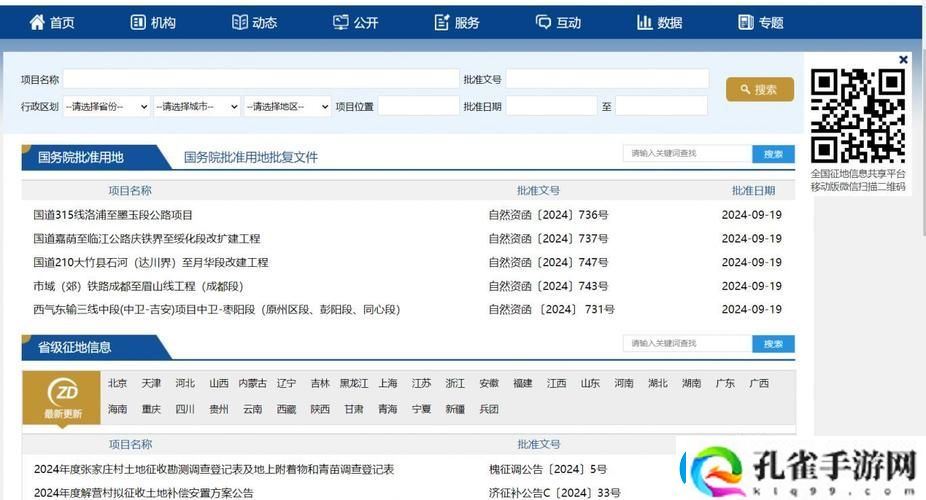The height and width of the screenshot is (500, 926).
Task: Click the 批准日期 end date field
Action: tap(661, 106)
